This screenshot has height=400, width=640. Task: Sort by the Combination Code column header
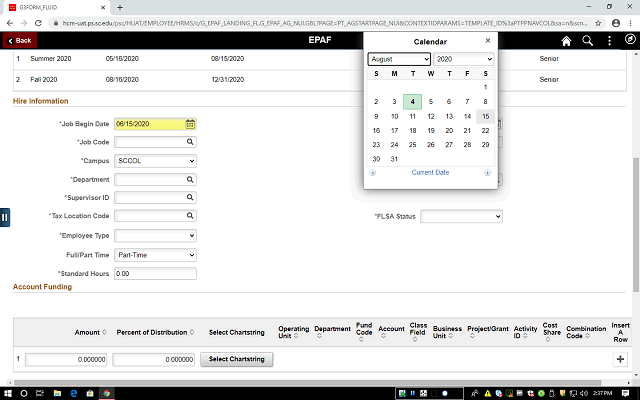(x=586, y=332)
